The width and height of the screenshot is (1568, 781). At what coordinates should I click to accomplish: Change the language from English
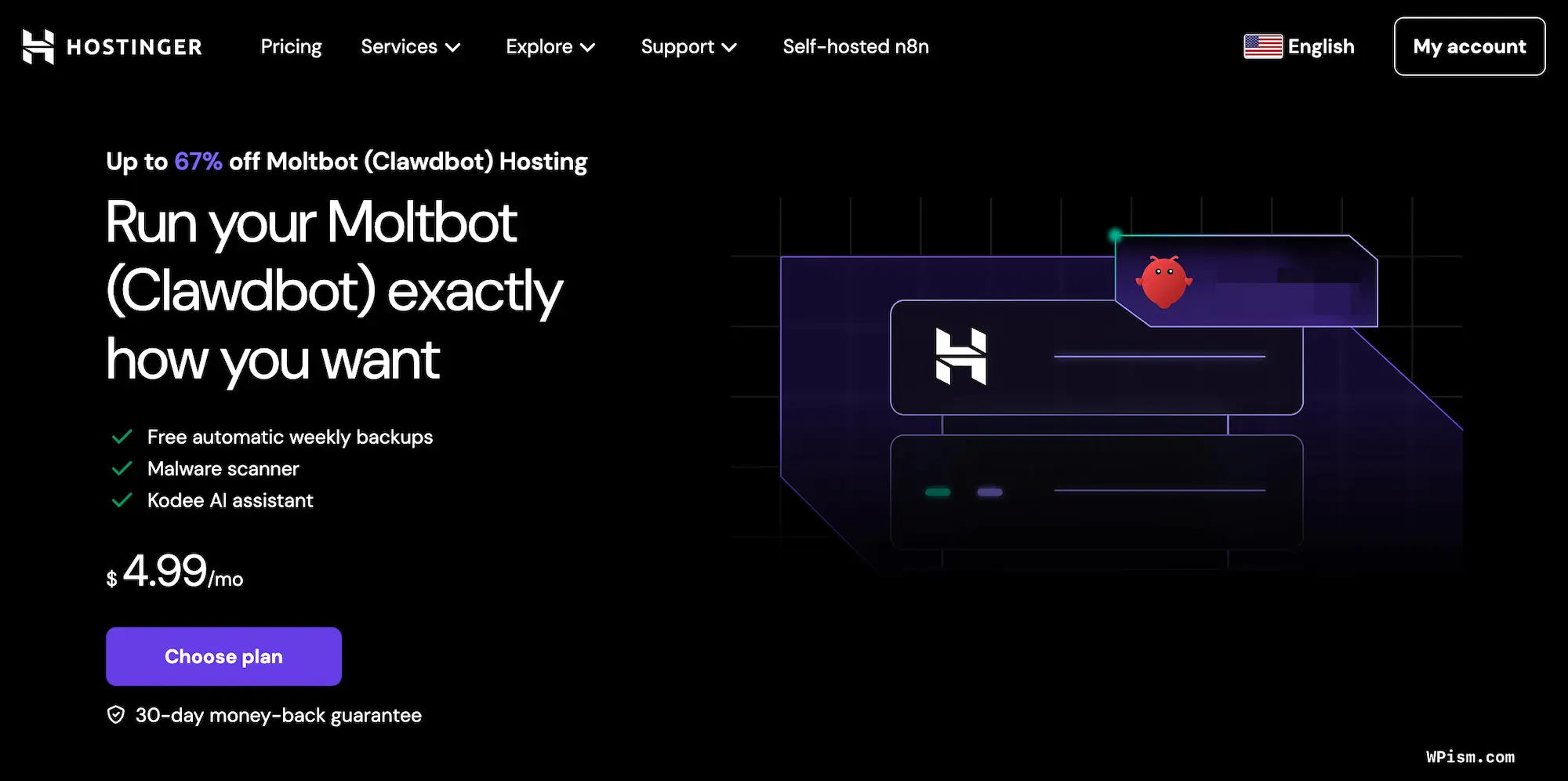(1321, 46)
